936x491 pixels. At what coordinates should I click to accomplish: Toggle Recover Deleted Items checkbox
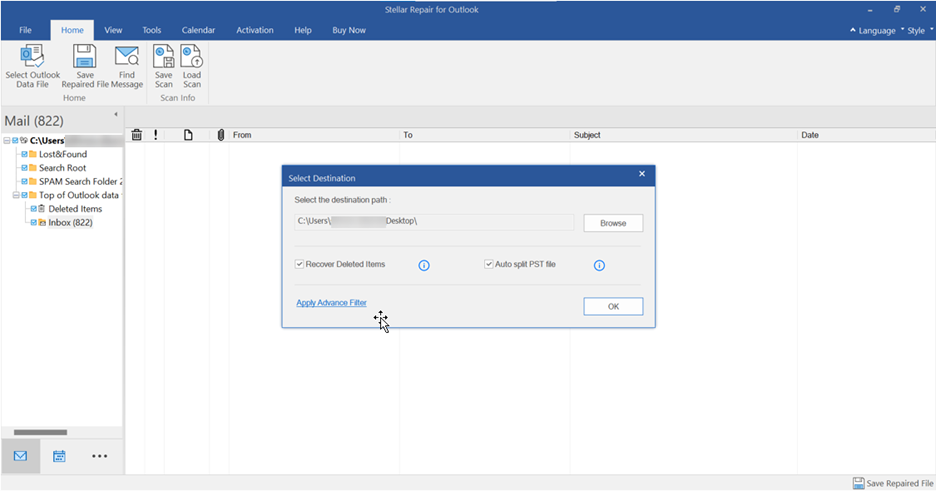pyautogui.click(x=299, y=264)
